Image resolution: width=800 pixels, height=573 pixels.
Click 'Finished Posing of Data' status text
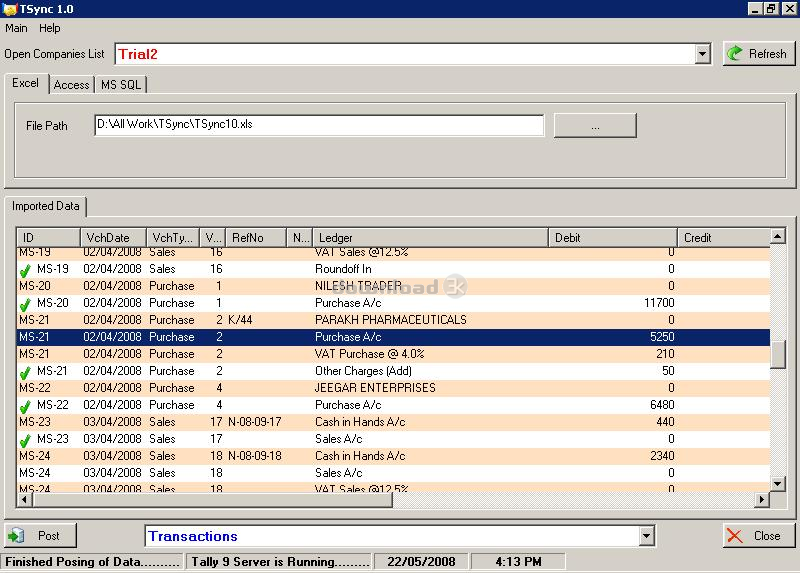pyautogui.click(x=92, y=562)
